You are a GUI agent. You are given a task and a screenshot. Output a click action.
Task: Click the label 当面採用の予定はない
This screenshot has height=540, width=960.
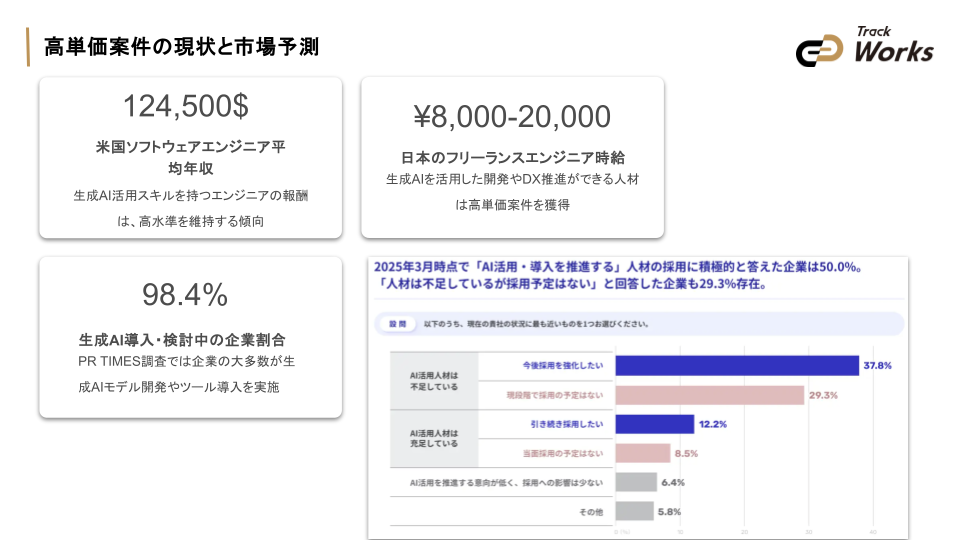pyautogui.click(x=563, y=454)
